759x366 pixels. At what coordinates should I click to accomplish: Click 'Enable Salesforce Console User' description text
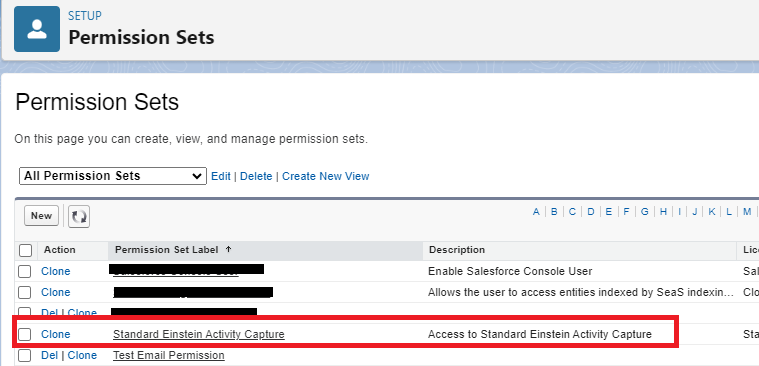(510, 272)
